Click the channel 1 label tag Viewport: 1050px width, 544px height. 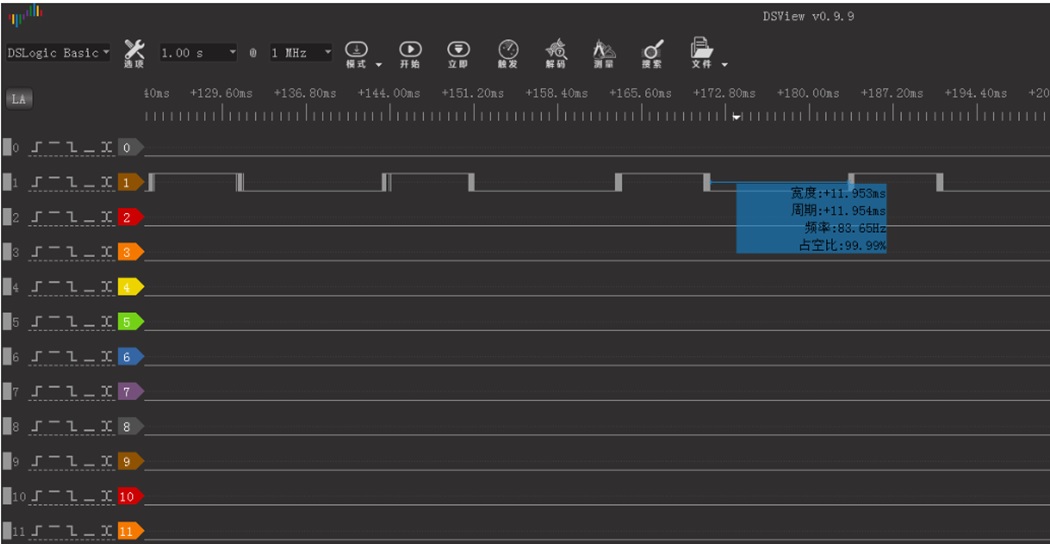129,182
